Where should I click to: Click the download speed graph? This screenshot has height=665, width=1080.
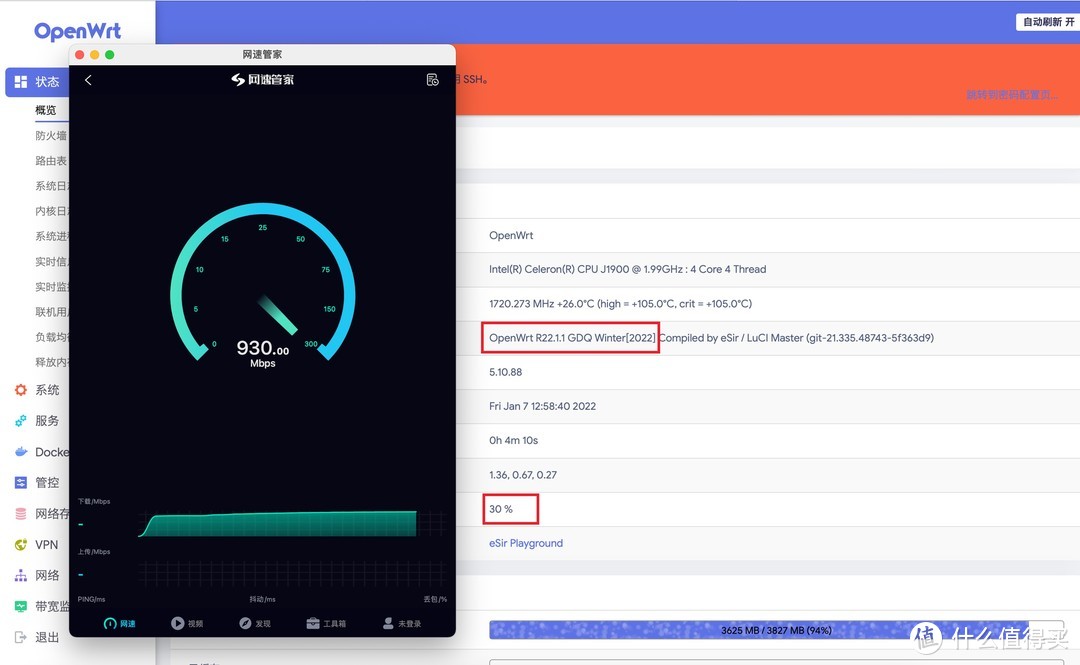pyautogui.click(x=292, y=524)
